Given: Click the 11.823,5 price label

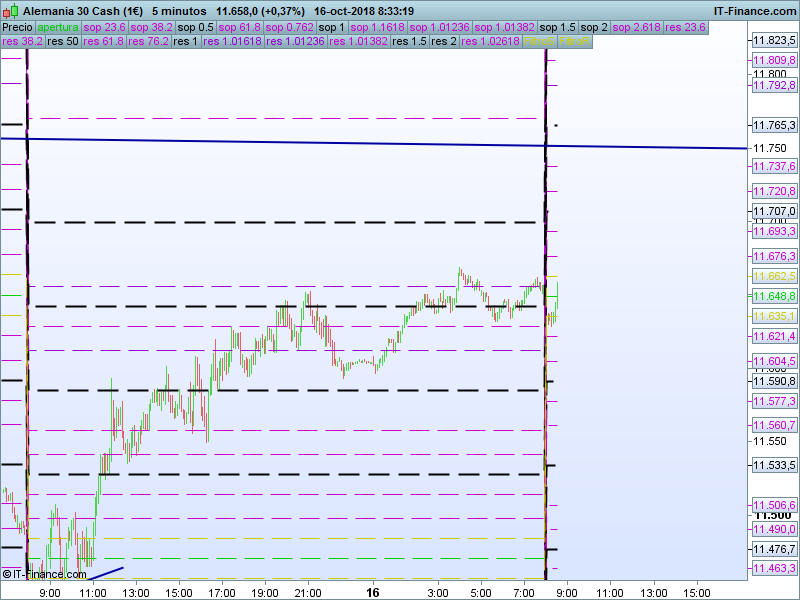Looking at the screenshot, I should tap(774, 40).
